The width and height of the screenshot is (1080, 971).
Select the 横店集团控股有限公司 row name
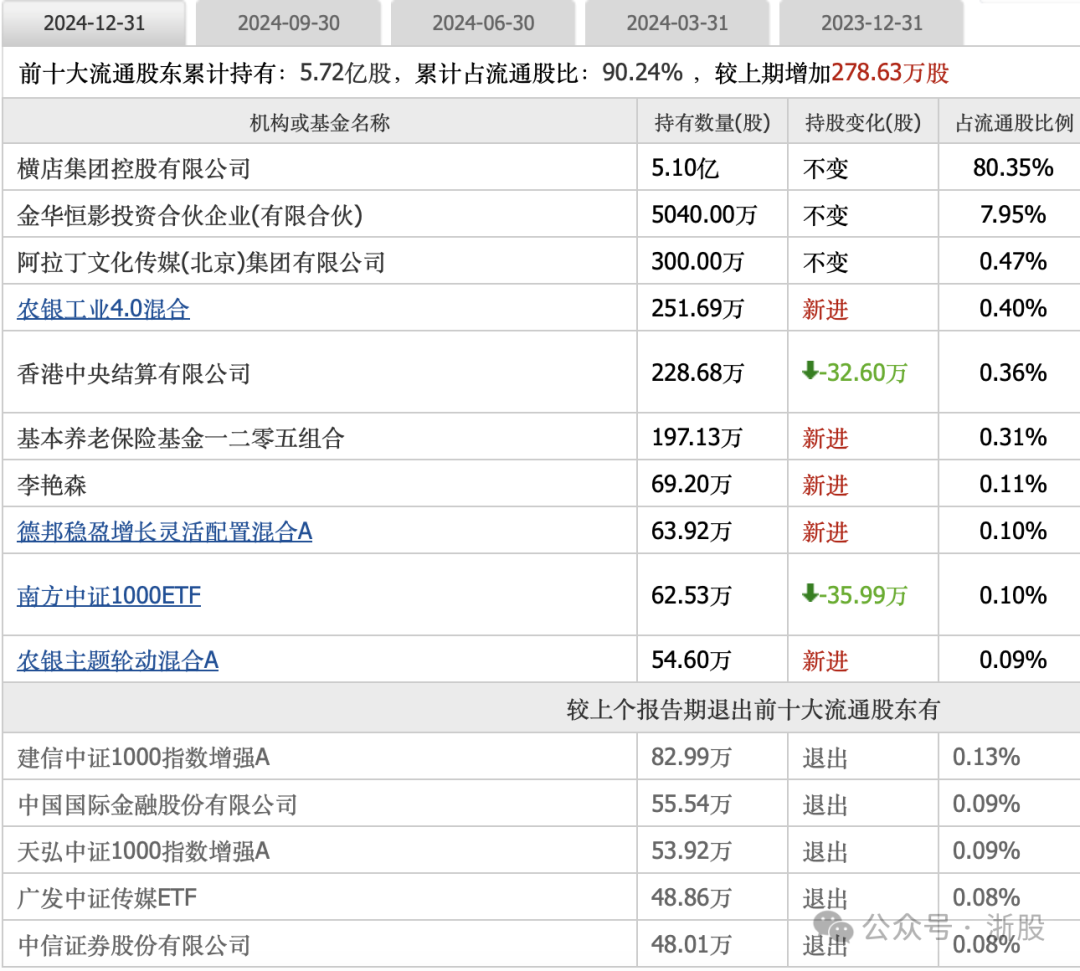(x=134, y=168)
